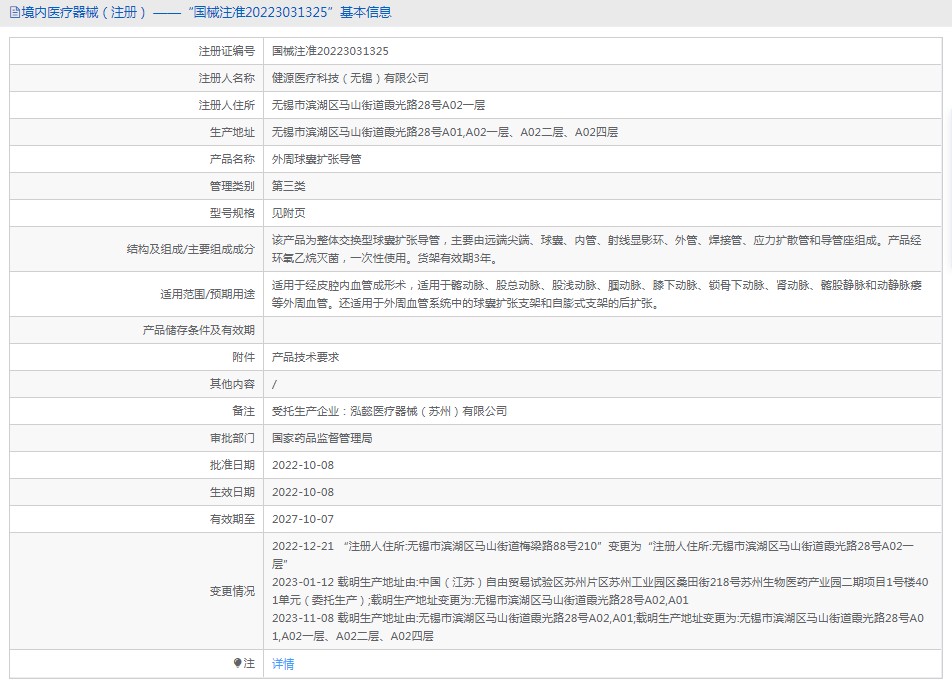This screenshot has width=952, height=685.
Task: Click the document icon in the page header
Action: [x=15, y=12]
